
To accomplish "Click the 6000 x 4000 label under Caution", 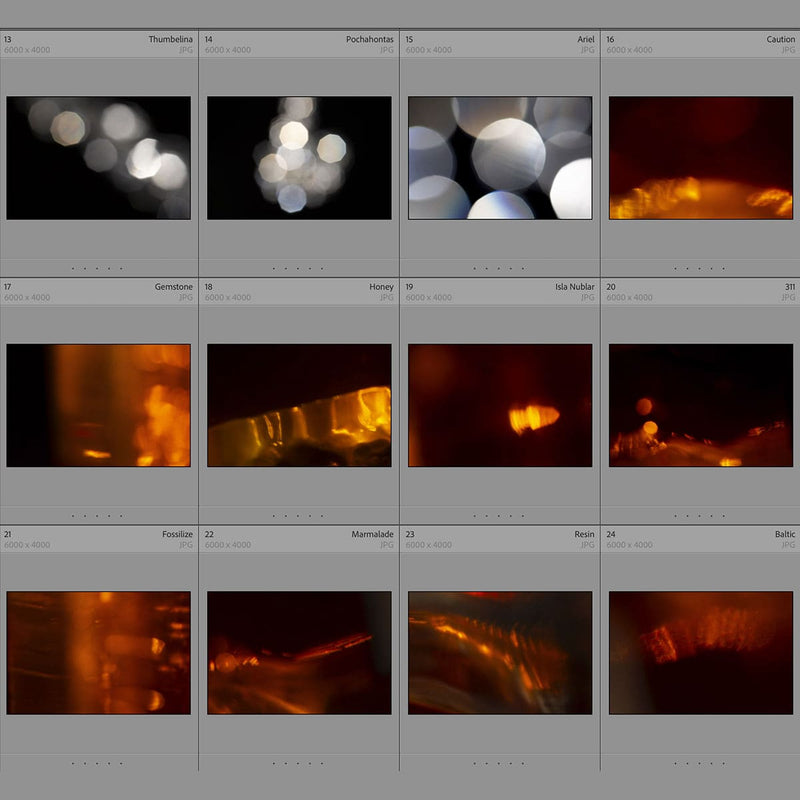I will 628,49.
